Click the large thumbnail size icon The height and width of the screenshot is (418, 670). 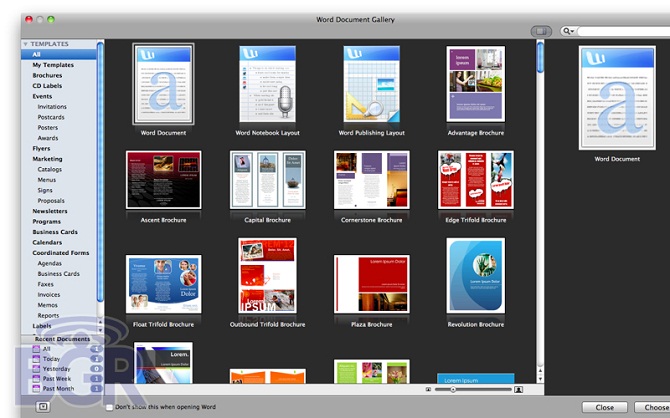coord(518,389)
